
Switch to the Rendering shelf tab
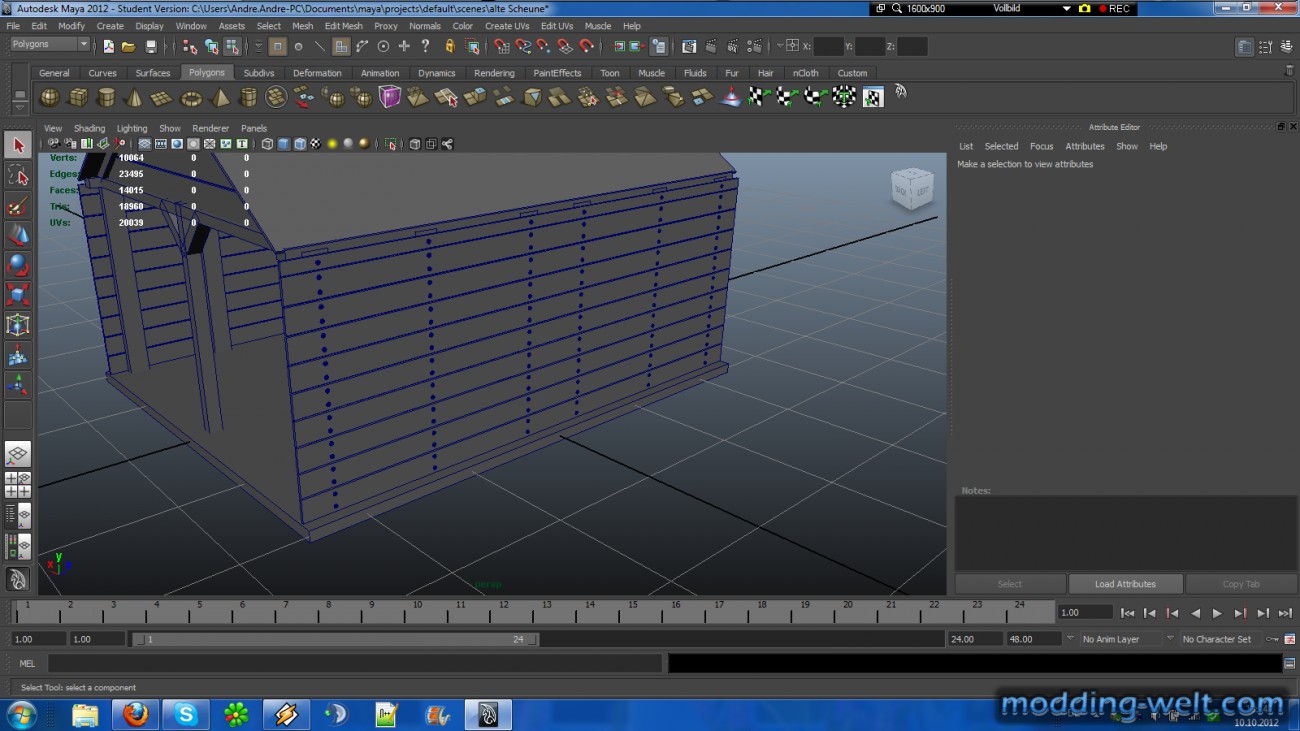[494, 73]
